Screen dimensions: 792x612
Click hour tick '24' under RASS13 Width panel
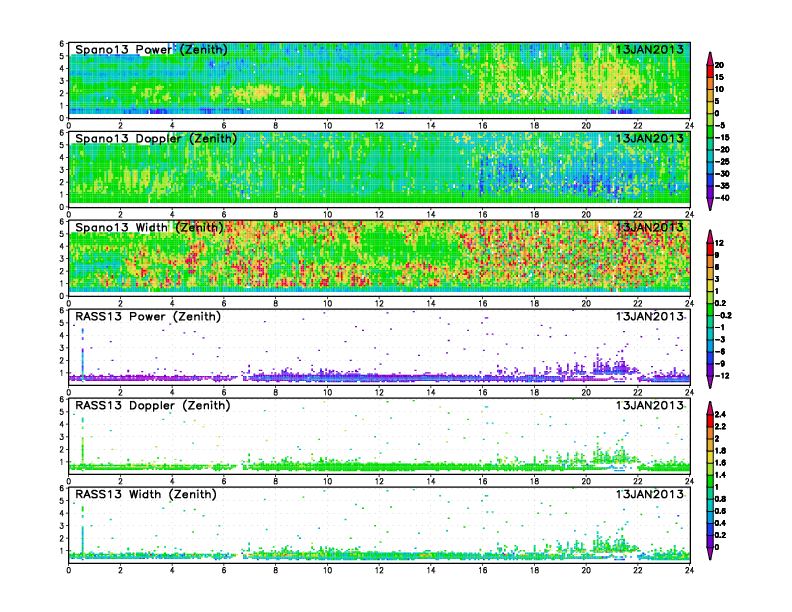689,571
